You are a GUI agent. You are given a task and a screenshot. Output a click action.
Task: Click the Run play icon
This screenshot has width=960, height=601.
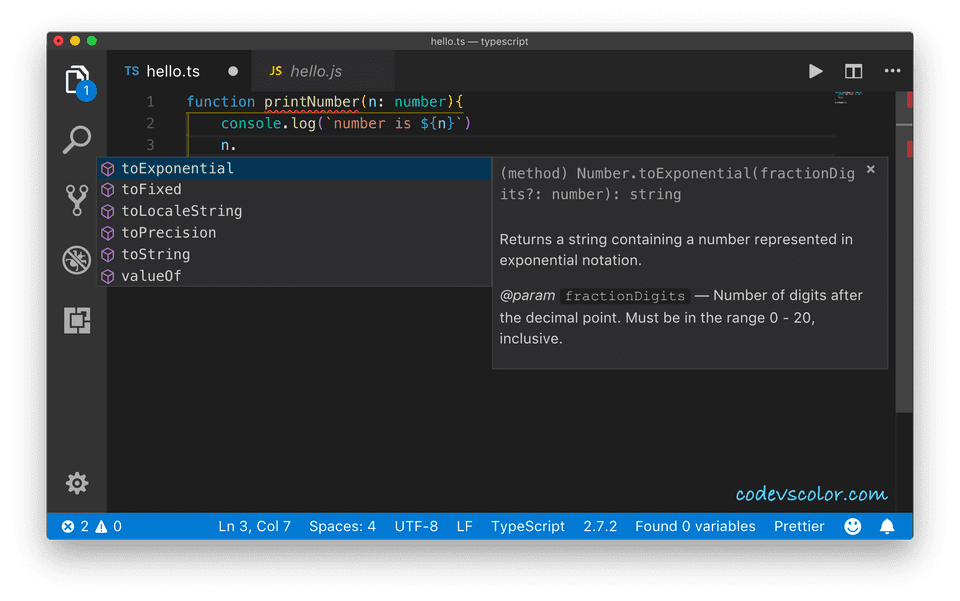pos(815,71)
